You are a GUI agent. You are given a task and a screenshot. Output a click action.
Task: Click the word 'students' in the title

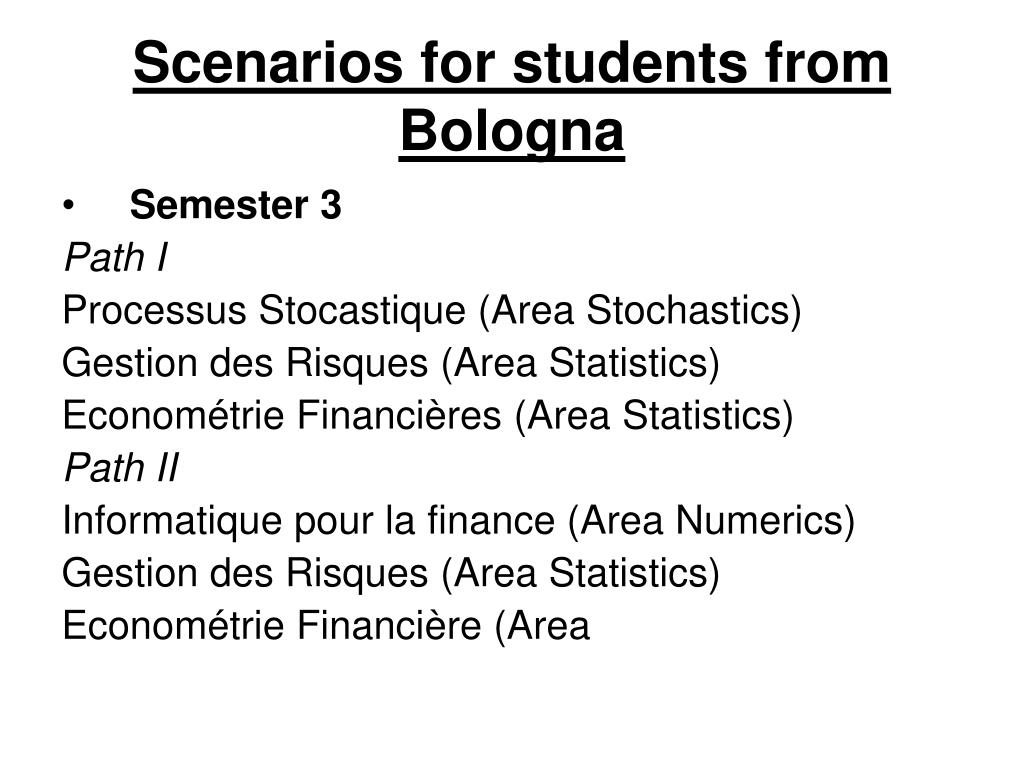630,63
